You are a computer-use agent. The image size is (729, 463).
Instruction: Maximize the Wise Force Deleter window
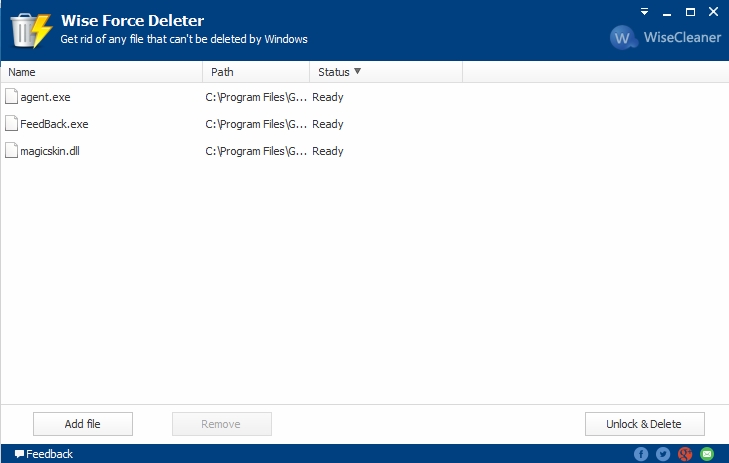click(x=690, y=12)
